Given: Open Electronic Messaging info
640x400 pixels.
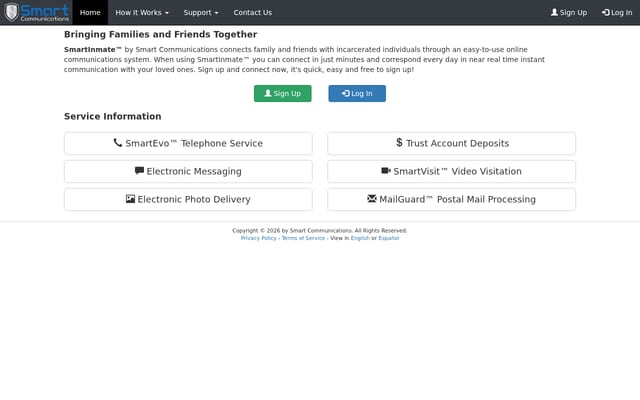Looking at the screenshot, I should [x=188, y=171].
